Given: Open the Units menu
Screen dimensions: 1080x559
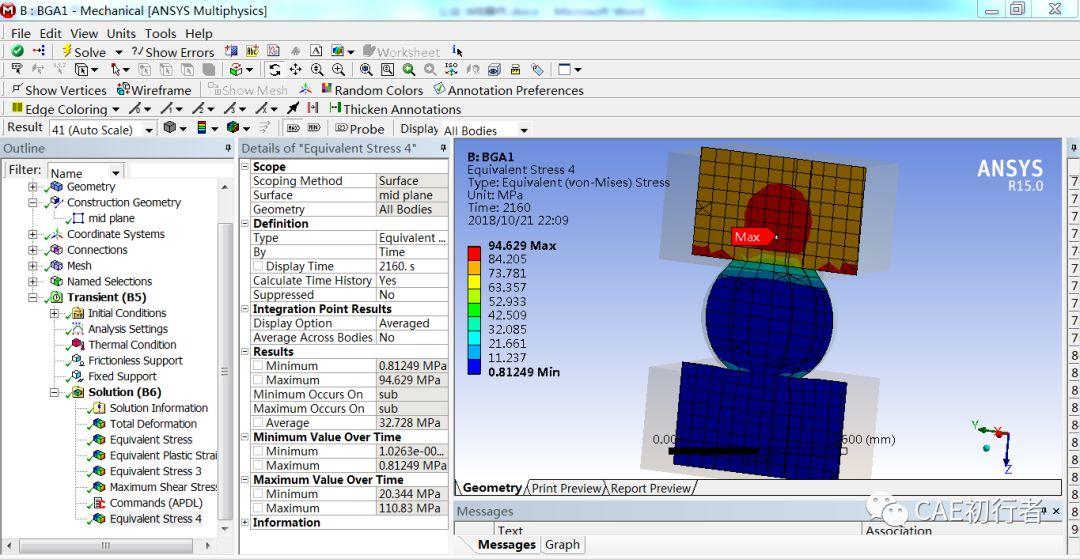Looking at the screenshot, I should click(121, 33).
